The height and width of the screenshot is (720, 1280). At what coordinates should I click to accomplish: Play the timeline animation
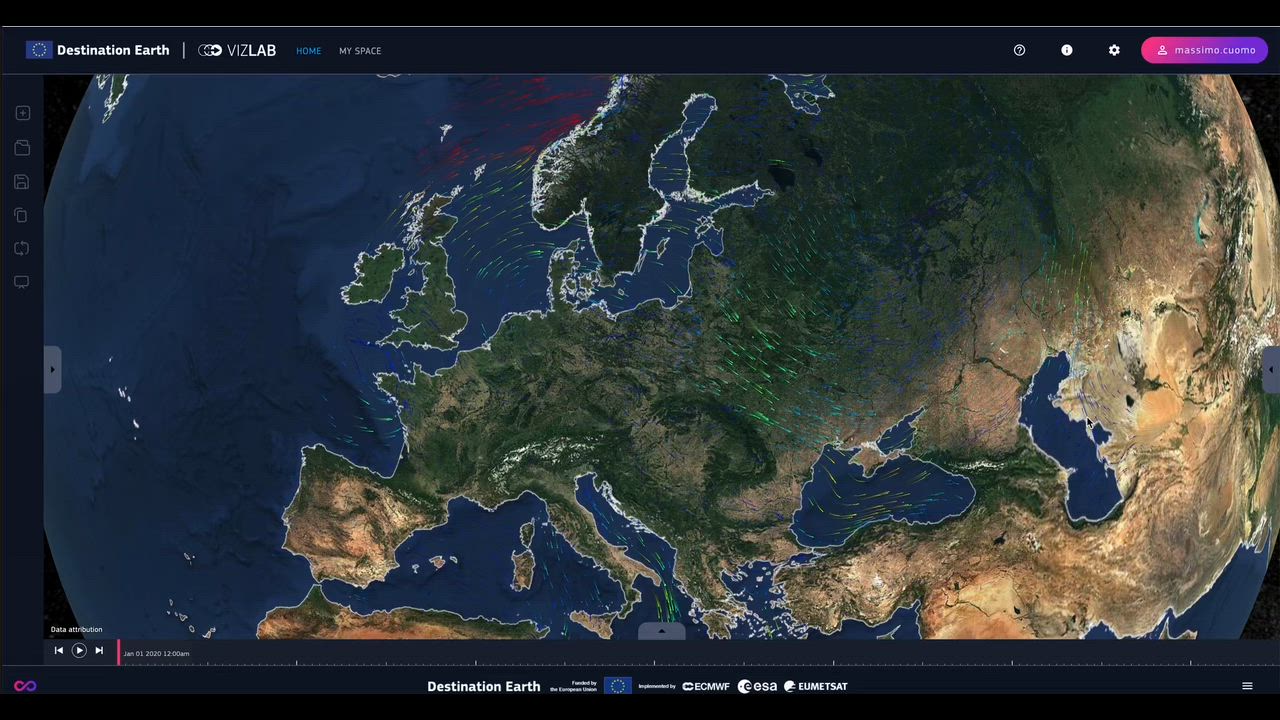click(x=79, y=651)
